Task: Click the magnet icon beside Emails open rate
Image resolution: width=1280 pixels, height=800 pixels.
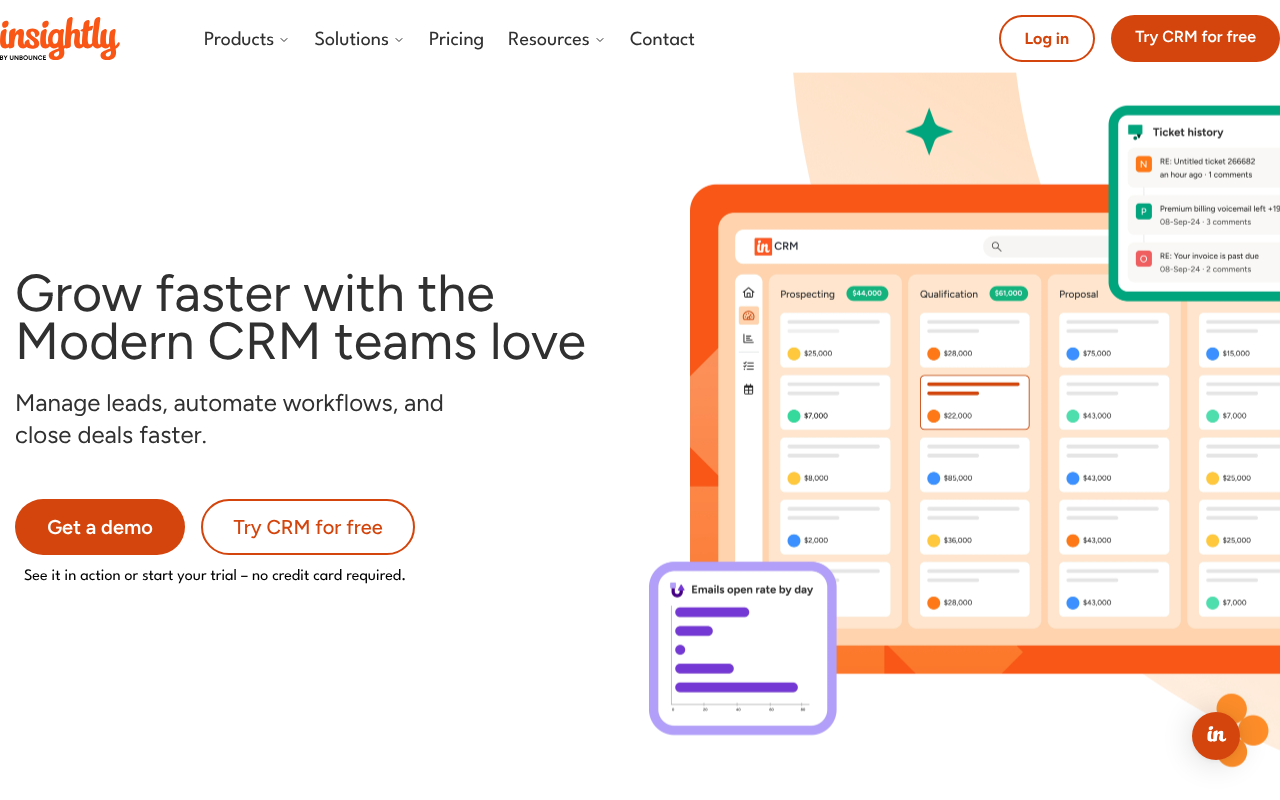Action: tap(677, 590)
